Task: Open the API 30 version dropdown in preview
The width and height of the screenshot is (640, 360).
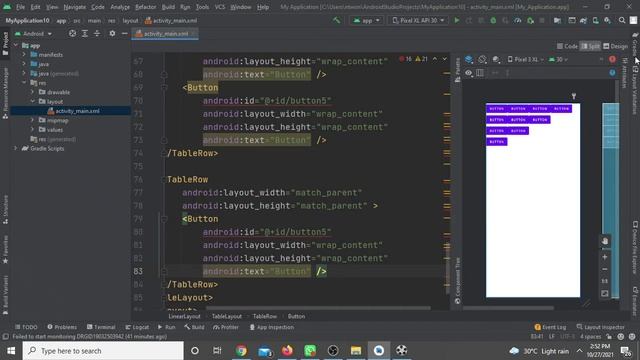Action: coord(558,60)
